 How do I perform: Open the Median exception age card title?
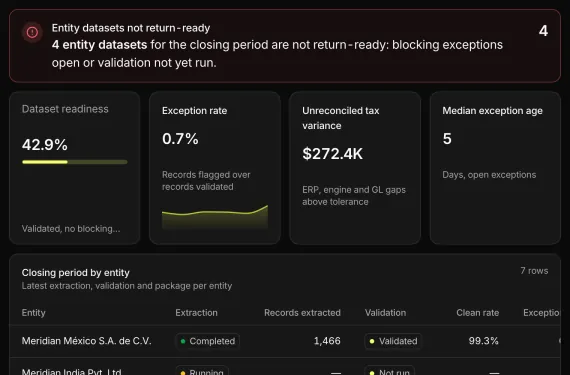[x=492, y=110]
